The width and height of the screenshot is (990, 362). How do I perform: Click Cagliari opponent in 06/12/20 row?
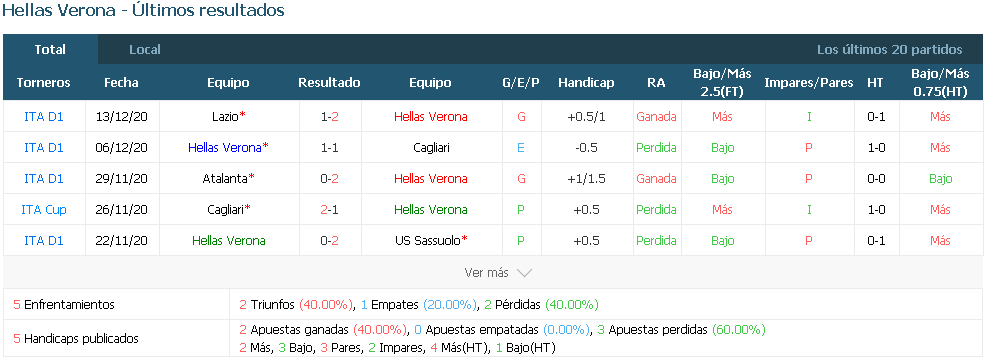[431, 147]
